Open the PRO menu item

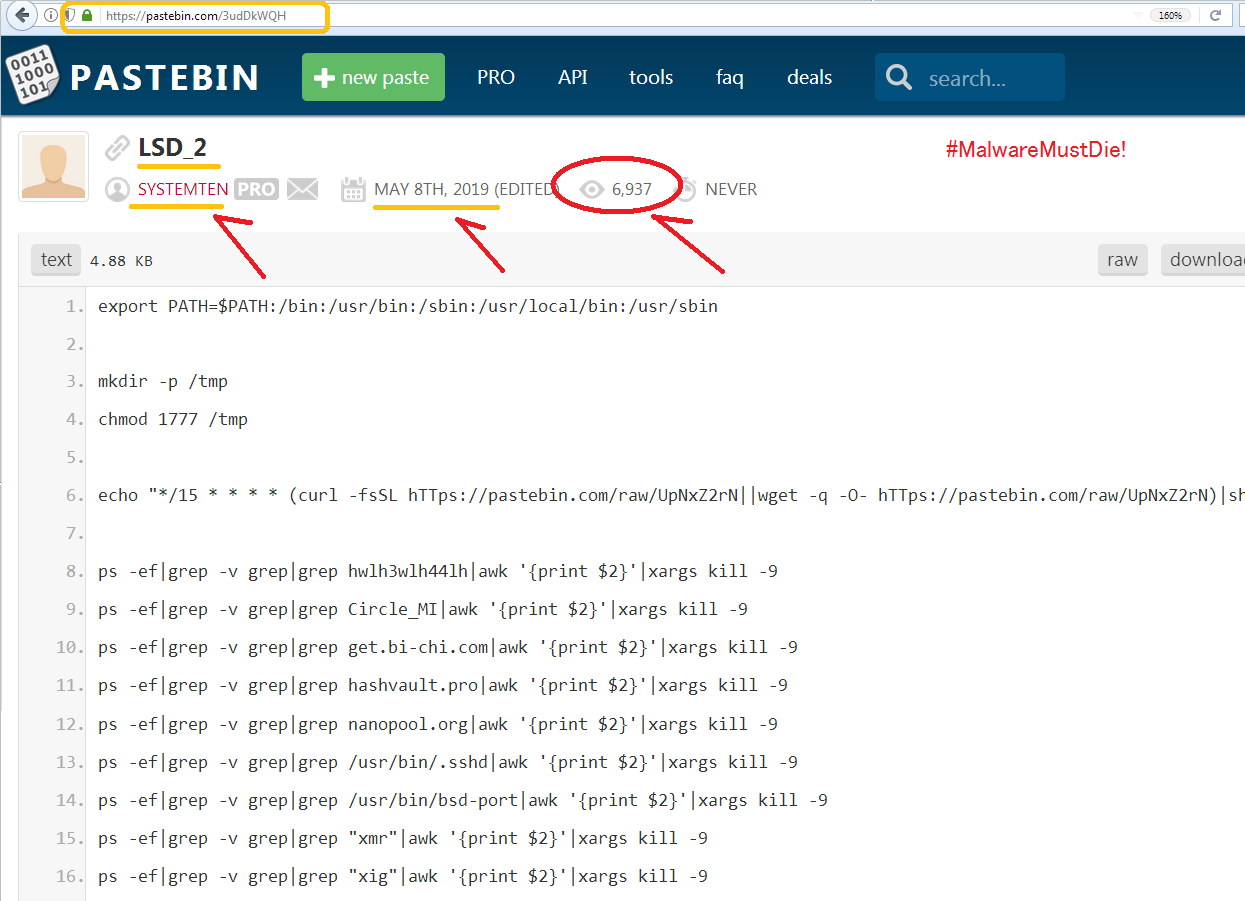(496, 77)
